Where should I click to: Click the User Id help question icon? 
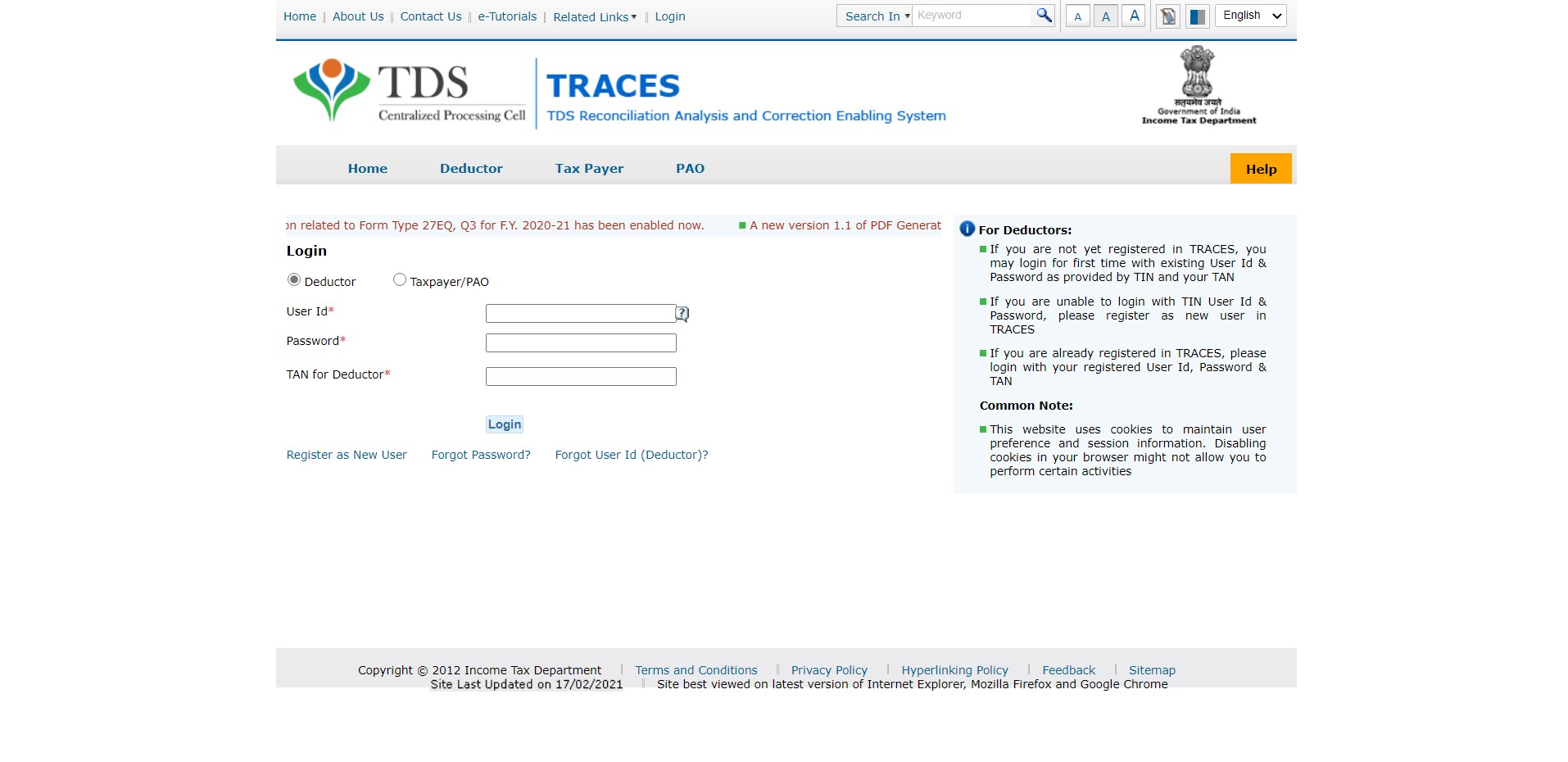(682, 314)
